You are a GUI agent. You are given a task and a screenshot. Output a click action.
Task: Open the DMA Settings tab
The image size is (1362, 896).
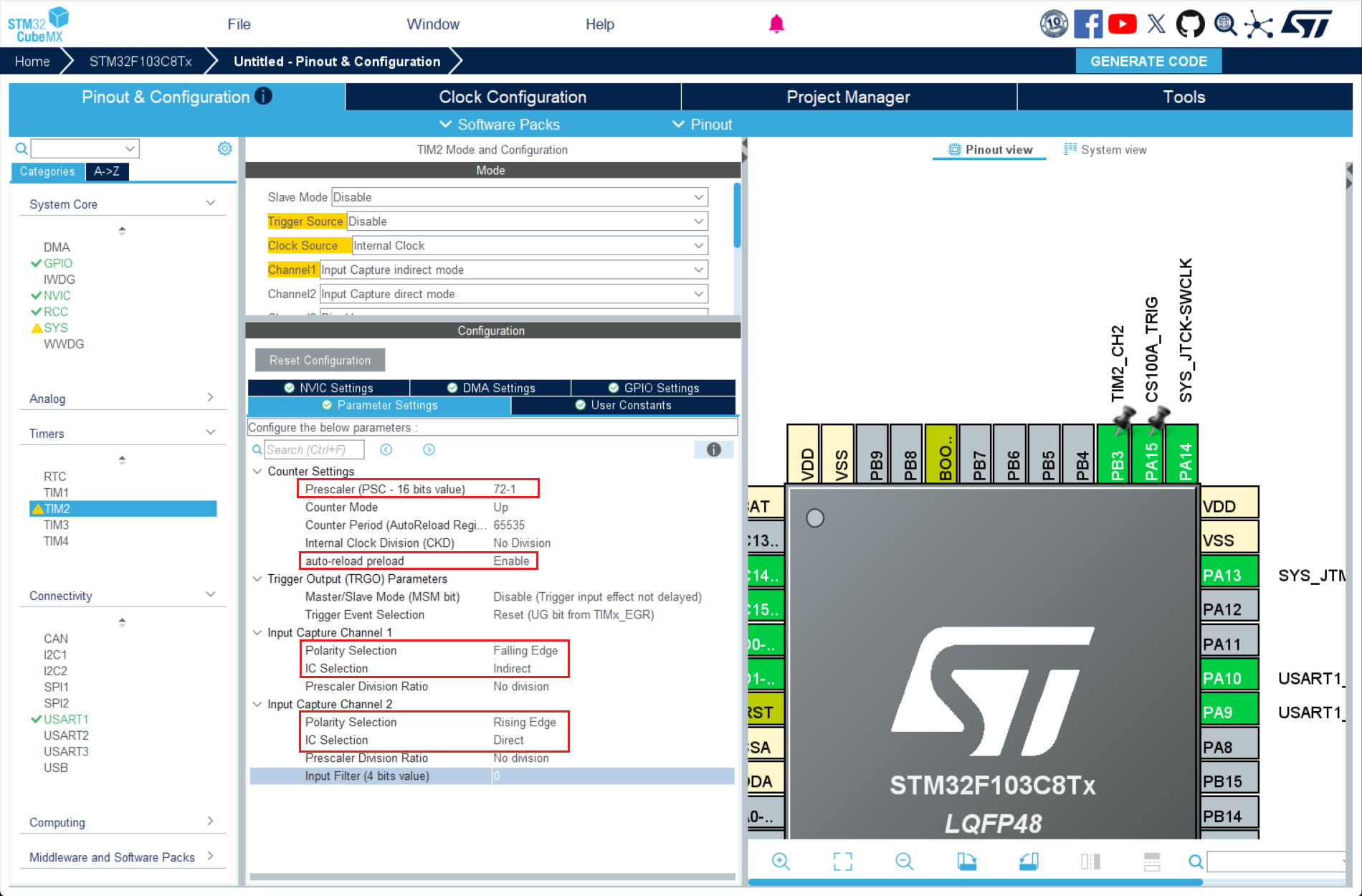coord(491,388)
